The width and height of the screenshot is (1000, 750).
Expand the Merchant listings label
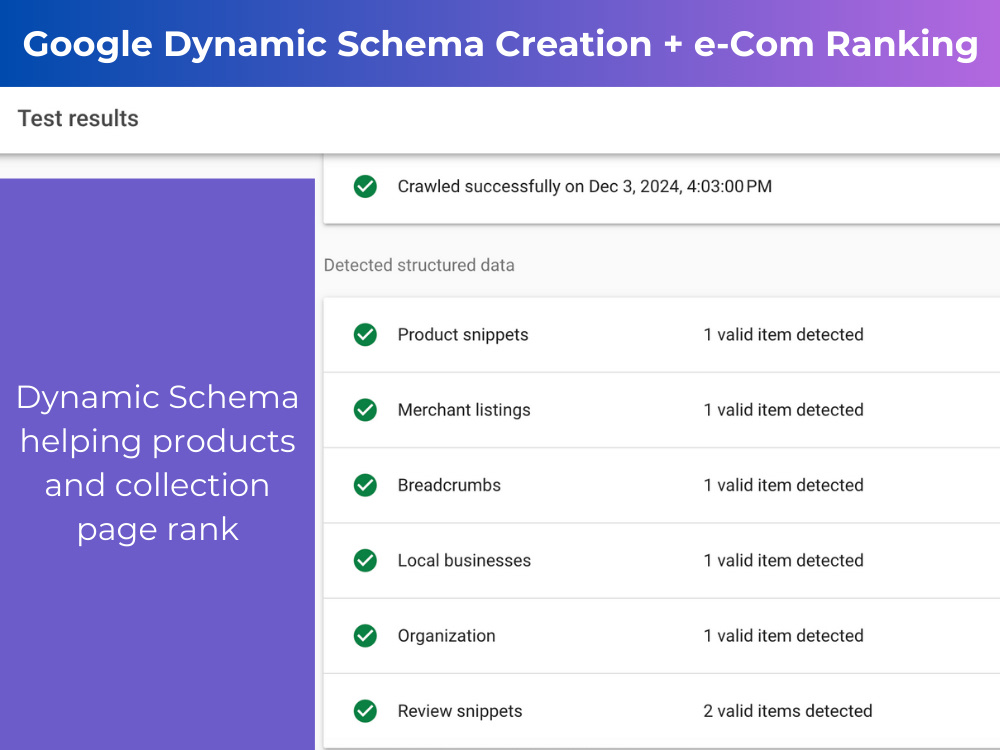(464, 409)
